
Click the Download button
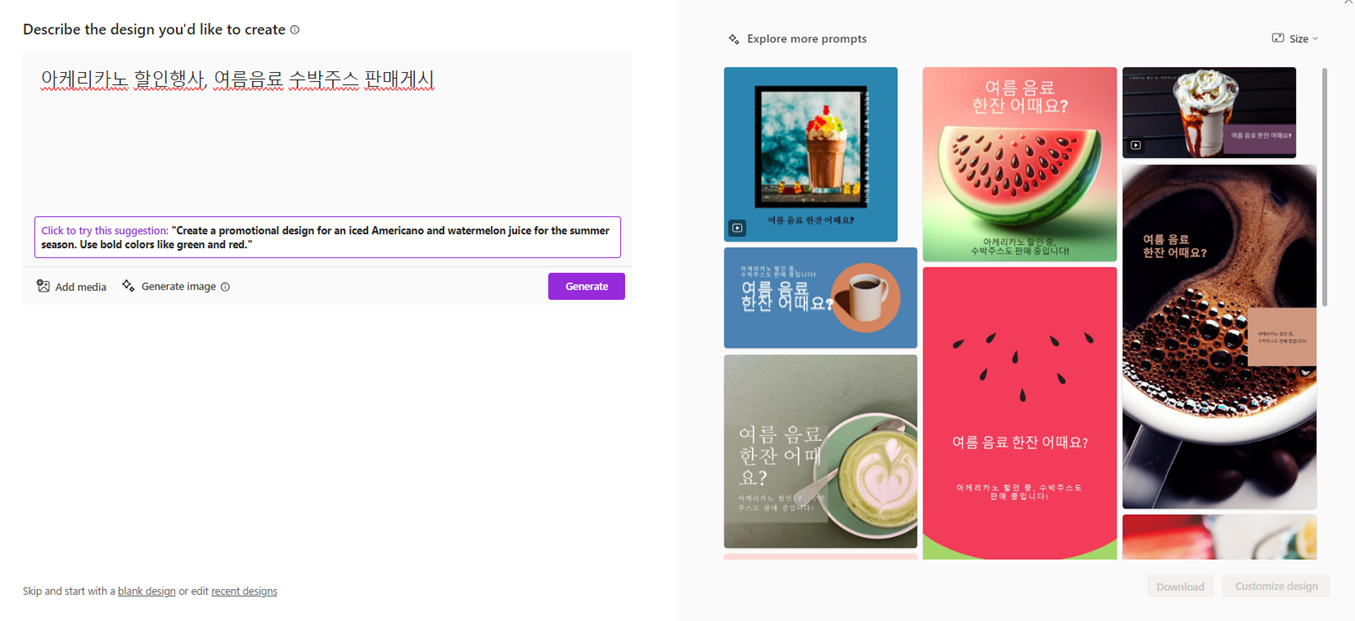(x=1180, y=586)
